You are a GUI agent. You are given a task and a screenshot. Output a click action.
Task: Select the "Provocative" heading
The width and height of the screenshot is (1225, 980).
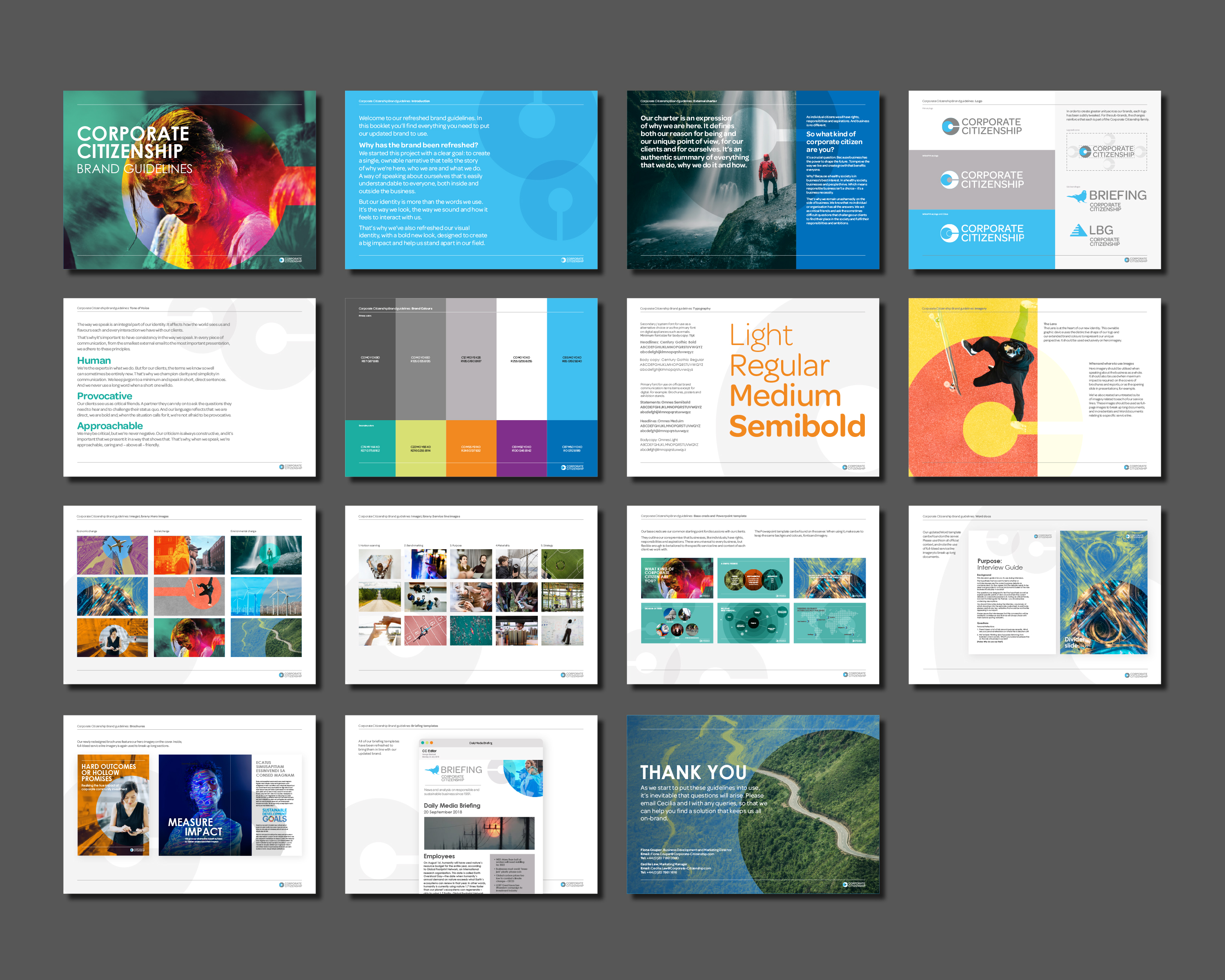coord(105,396)
